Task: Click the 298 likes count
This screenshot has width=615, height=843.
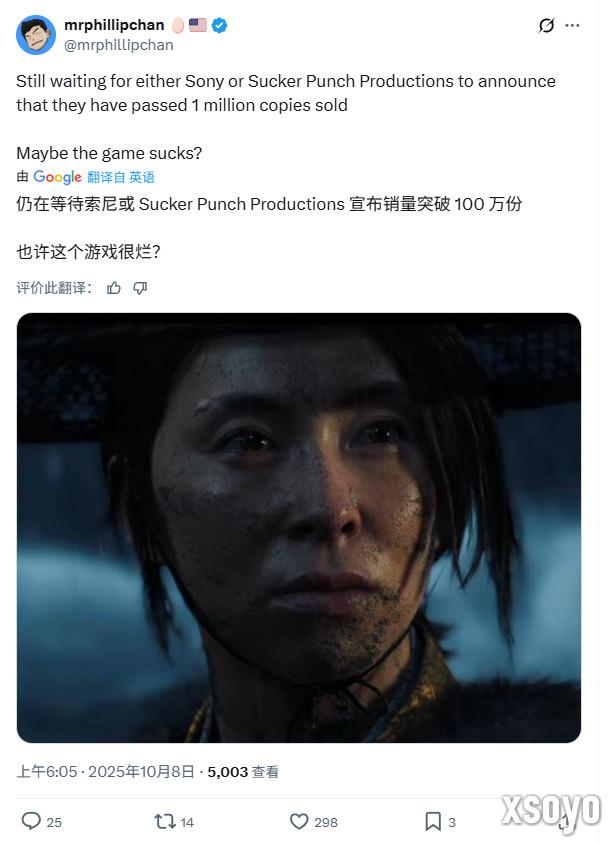Action: pos(326,822)
